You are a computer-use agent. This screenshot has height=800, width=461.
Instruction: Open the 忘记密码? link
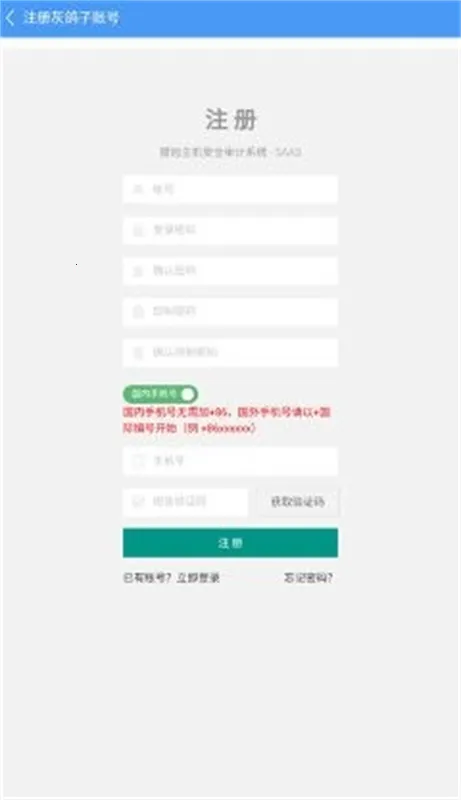tap(309, 578)
